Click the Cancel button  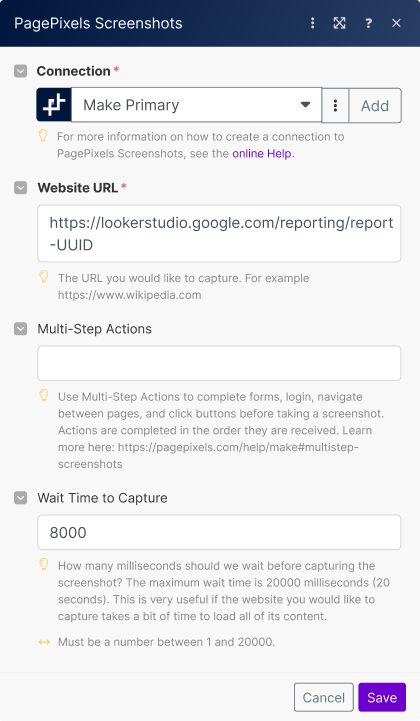tap(324, 698)
